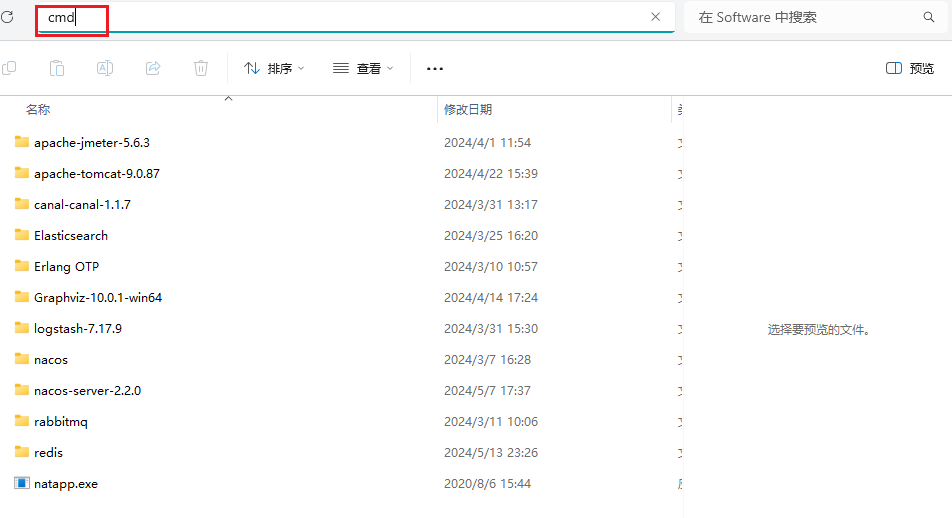Click folder icon of canal-canal-1.1.7
Image resolution: width=952 pixels, height=518 pixels.
[22, 203]
